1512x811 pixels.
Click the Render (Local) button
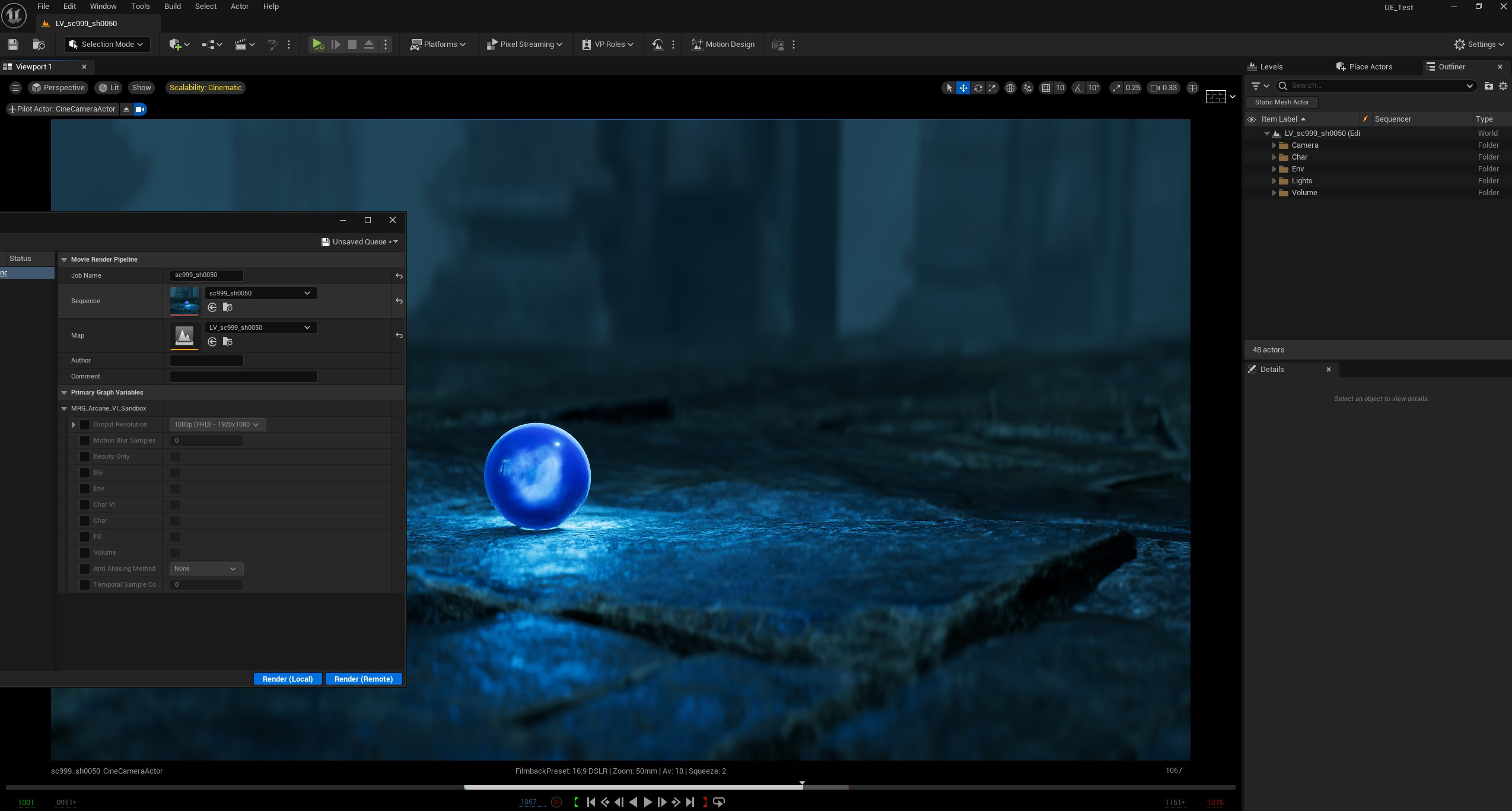point(288,679)
